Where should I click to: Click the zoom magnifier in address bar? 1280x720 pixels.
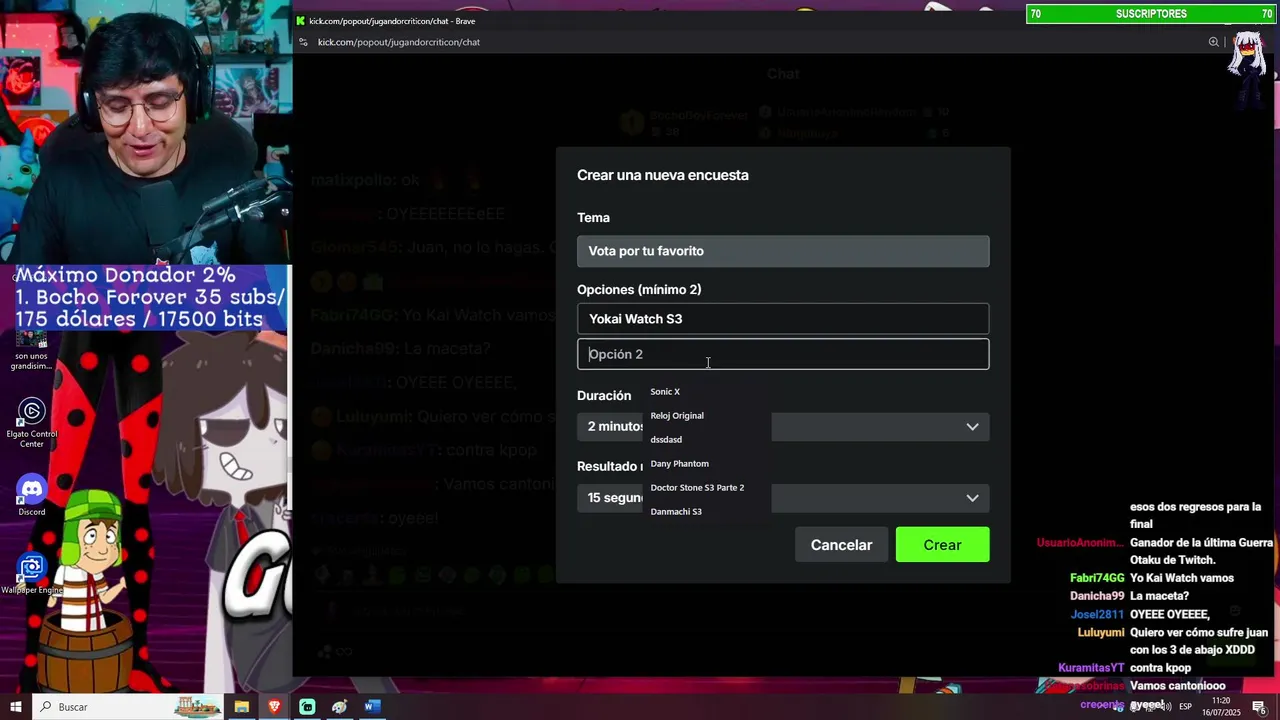coord(1213,42)
